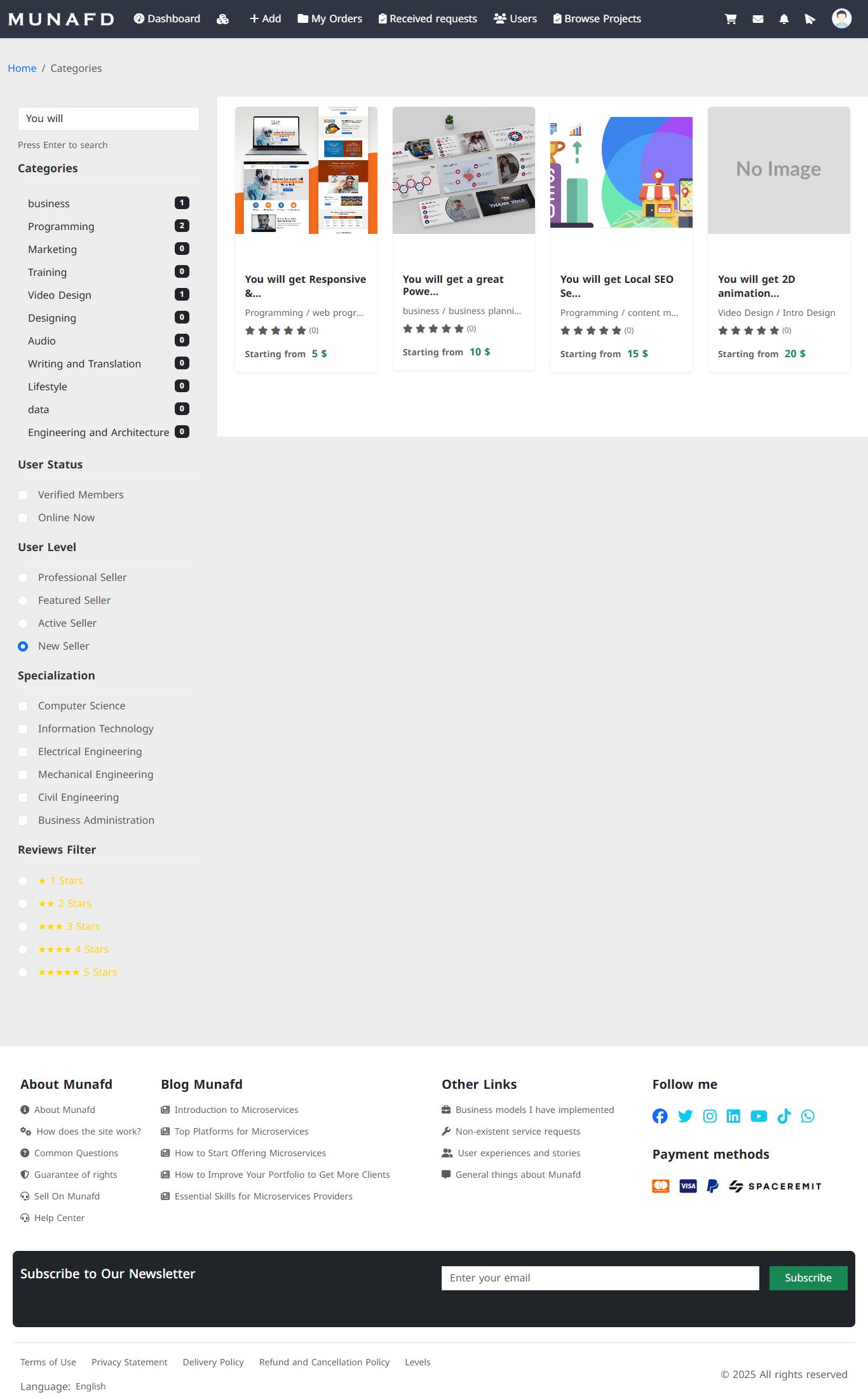Click the user avatar profile picture
This screenshot has width=868, height=1399.
pyautogui.click(x=841, y=18)
